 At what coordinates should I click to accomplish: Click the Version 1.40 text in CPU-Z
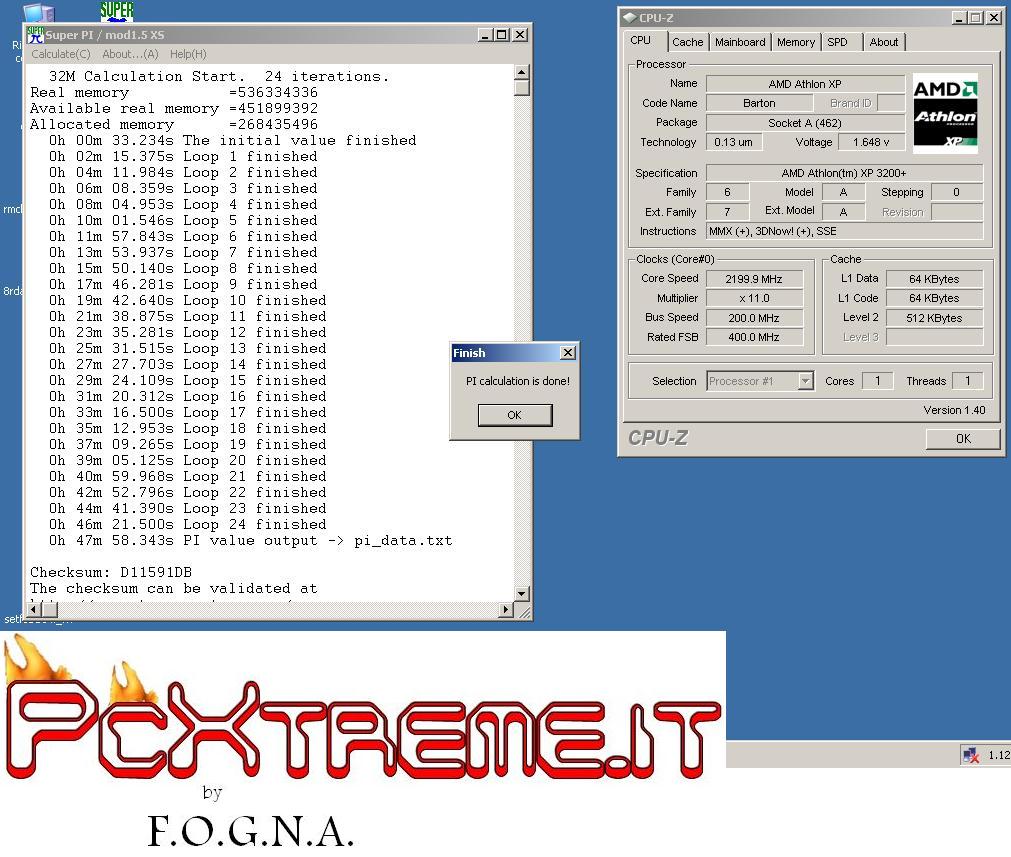(954, 410)
